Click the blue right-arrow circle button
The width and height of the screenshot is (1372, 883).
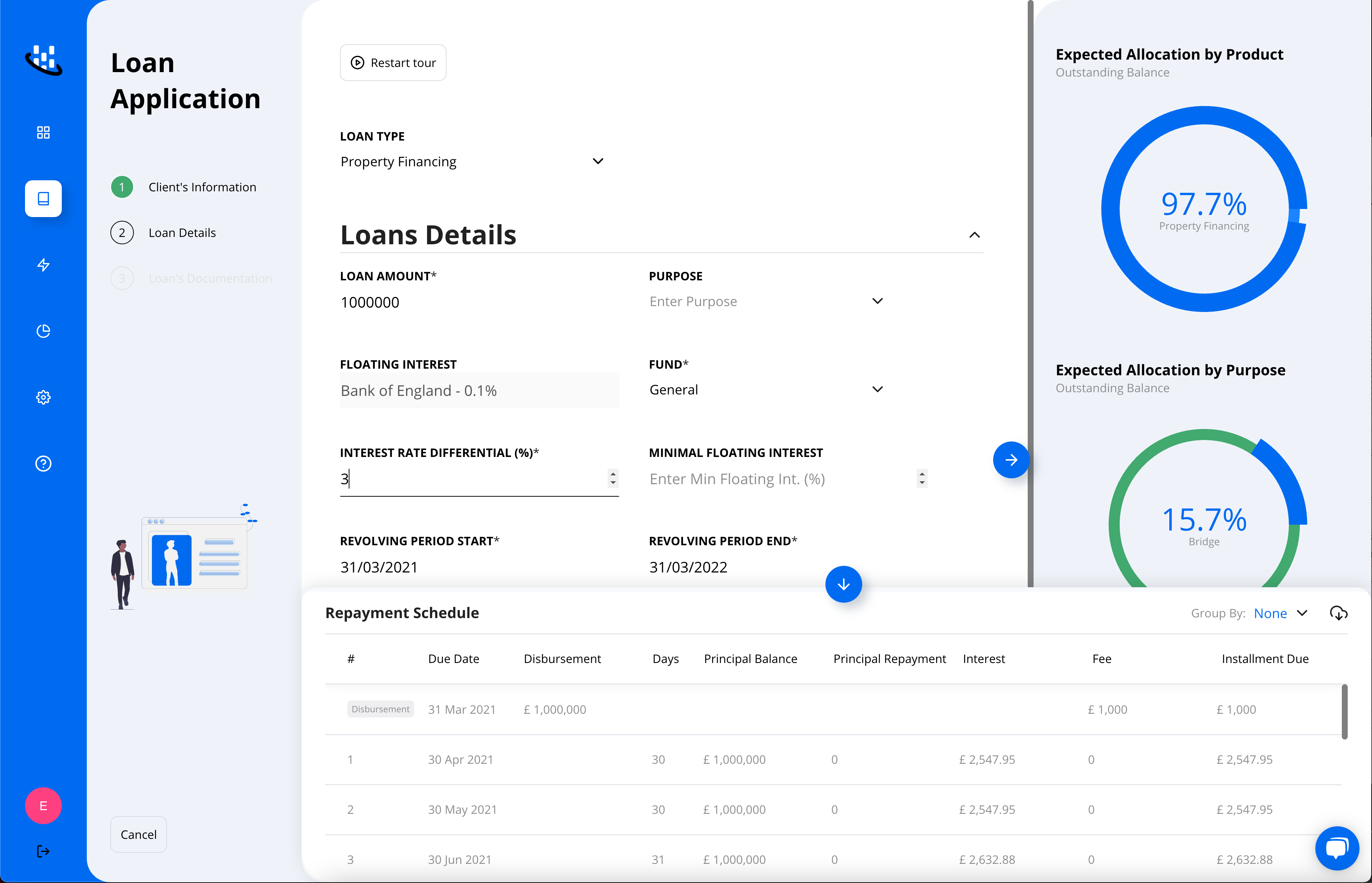(x=1011, y=460)
